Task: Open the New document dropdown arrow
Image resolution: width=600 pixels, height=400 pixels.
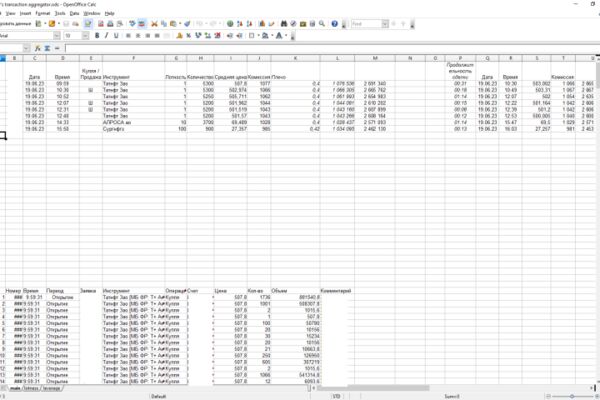Action: 45,24
